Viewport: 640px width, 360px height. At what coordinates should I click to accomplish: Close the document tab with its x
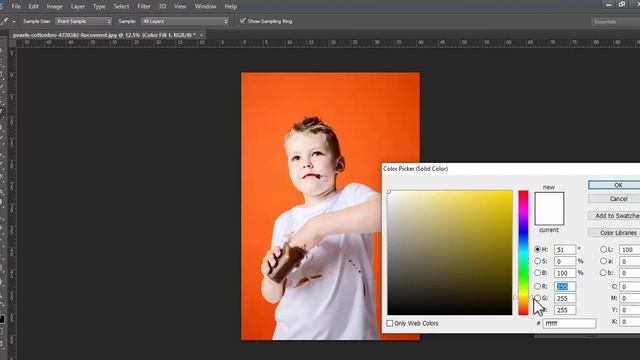point(202,35)
